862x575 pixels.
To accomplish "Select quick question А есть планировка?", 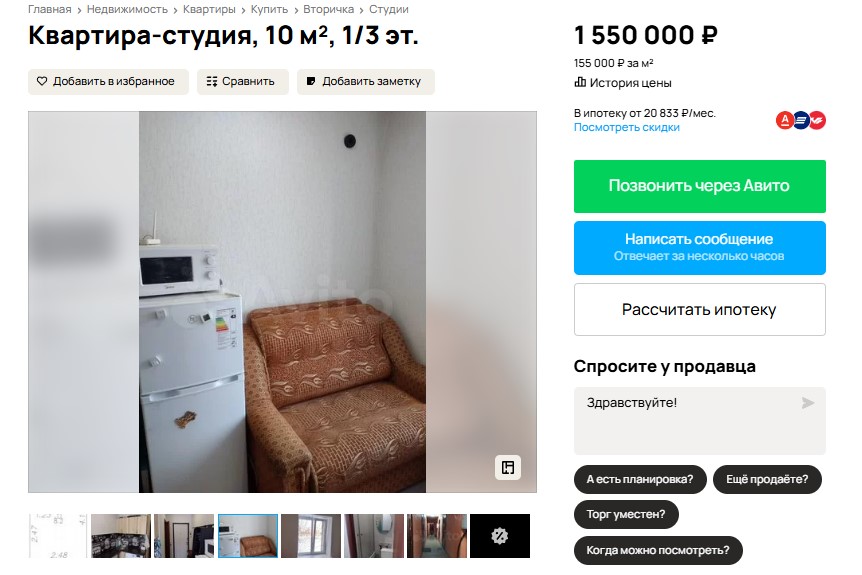I will (x=640, y=479).
